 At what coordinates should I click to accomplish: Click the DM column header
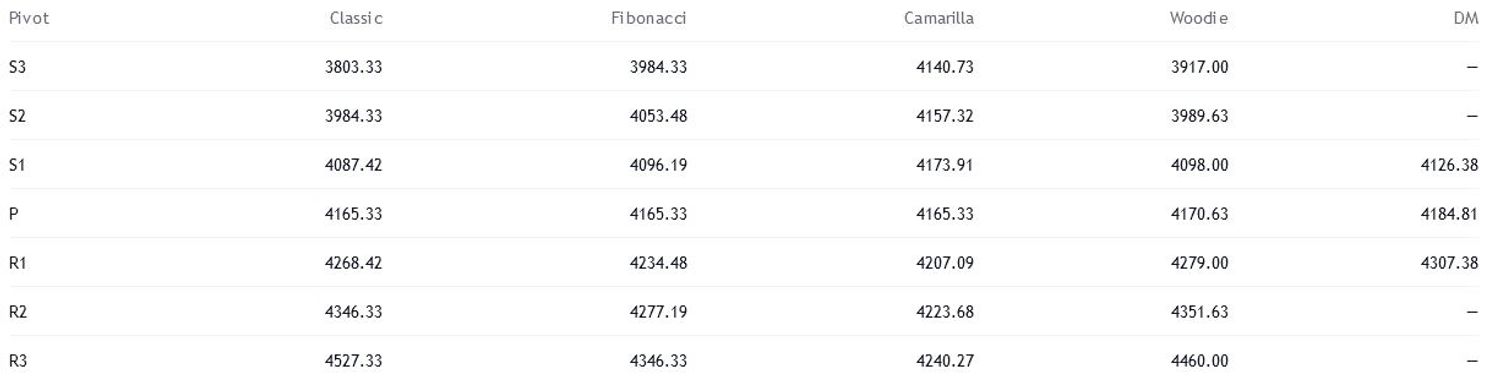(1466, 18)
